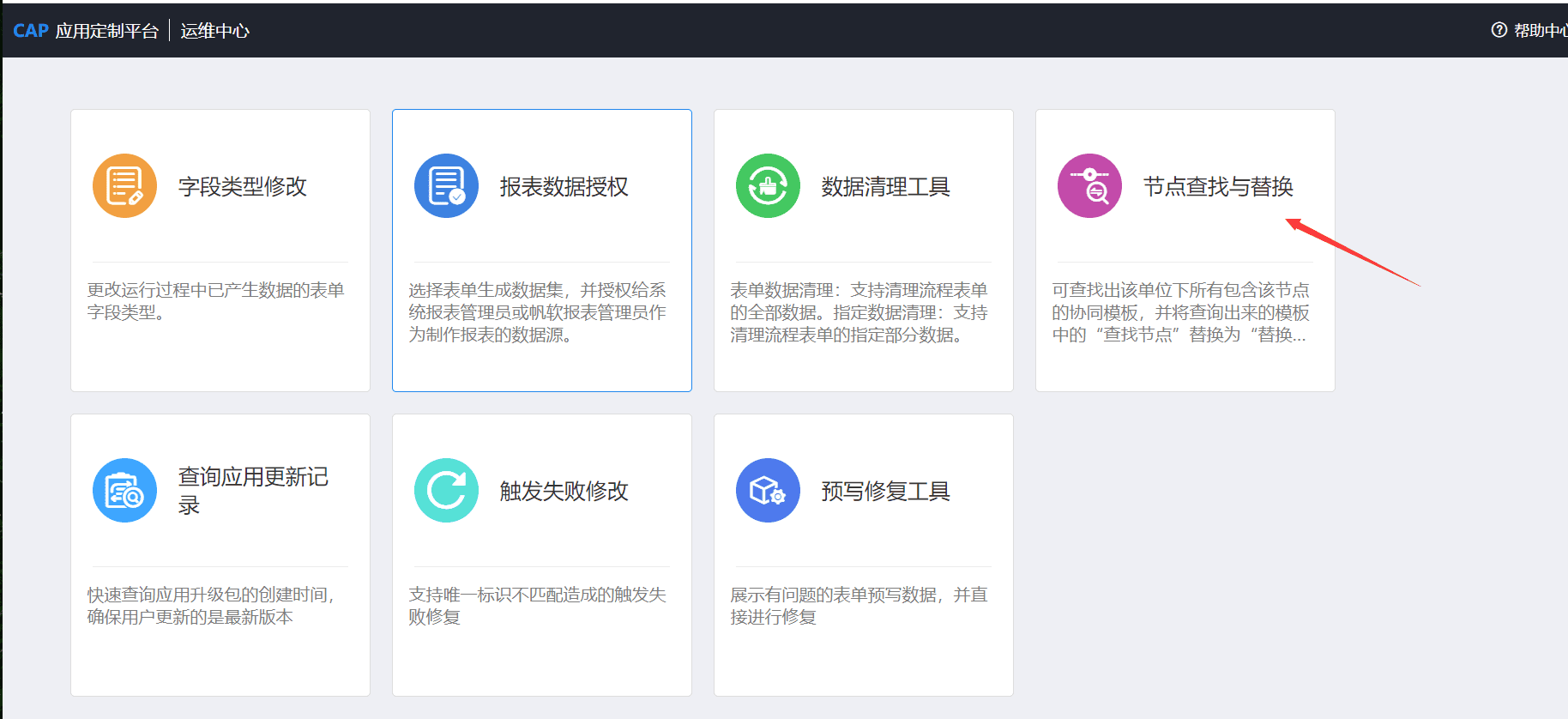Click the purple 节点查找与替换 icon

1089,185
